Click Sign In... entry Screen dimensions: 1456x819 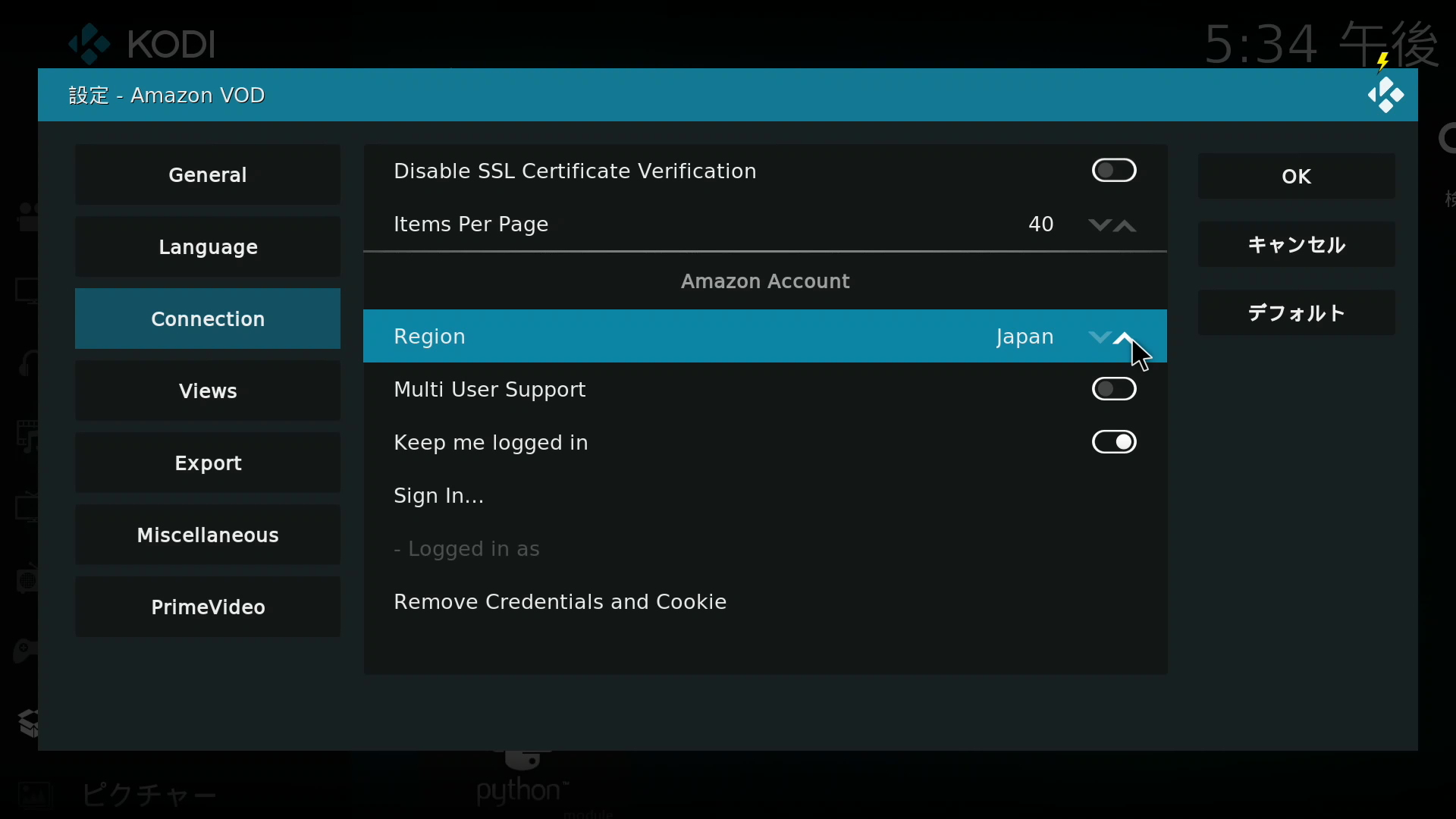[765, 495]
